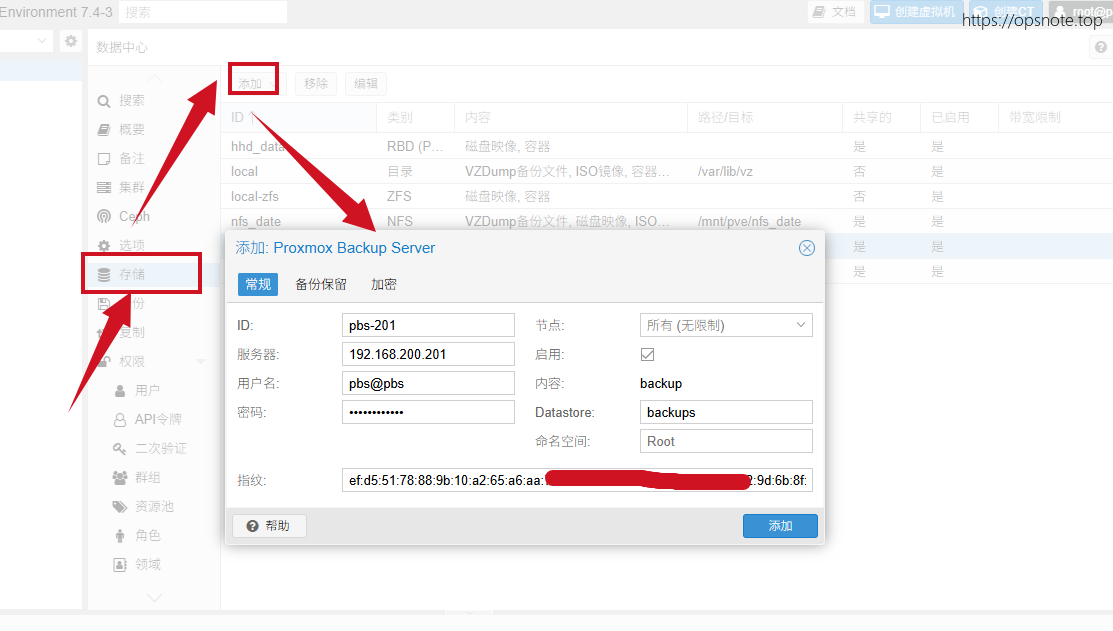Click the 二次验证 key icon
The height and width of the screenshot is (631, 1113).
pyautogui.click(x=120, y=449)
